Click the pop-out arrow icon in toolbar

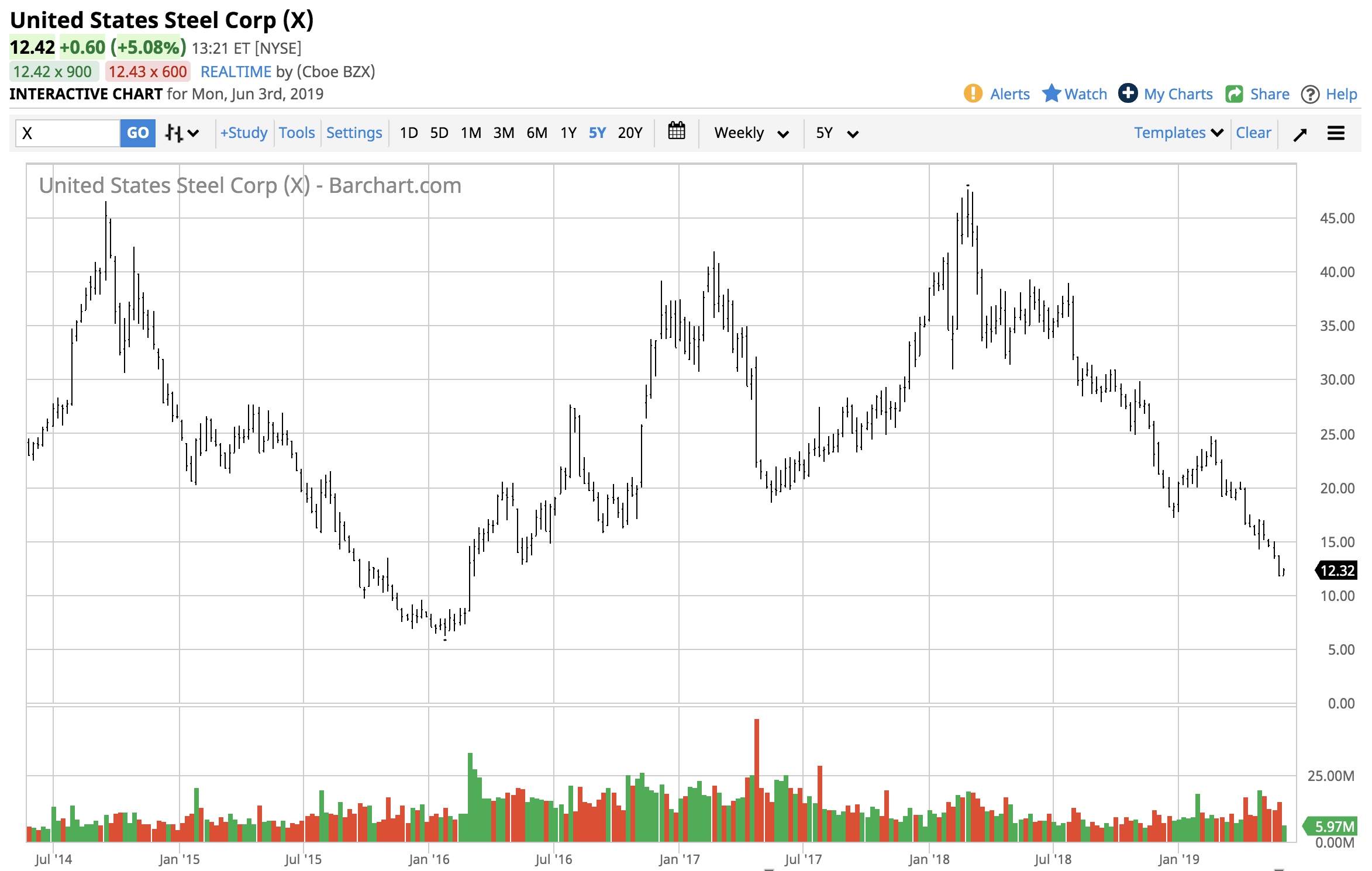[x=1300, y=134]
